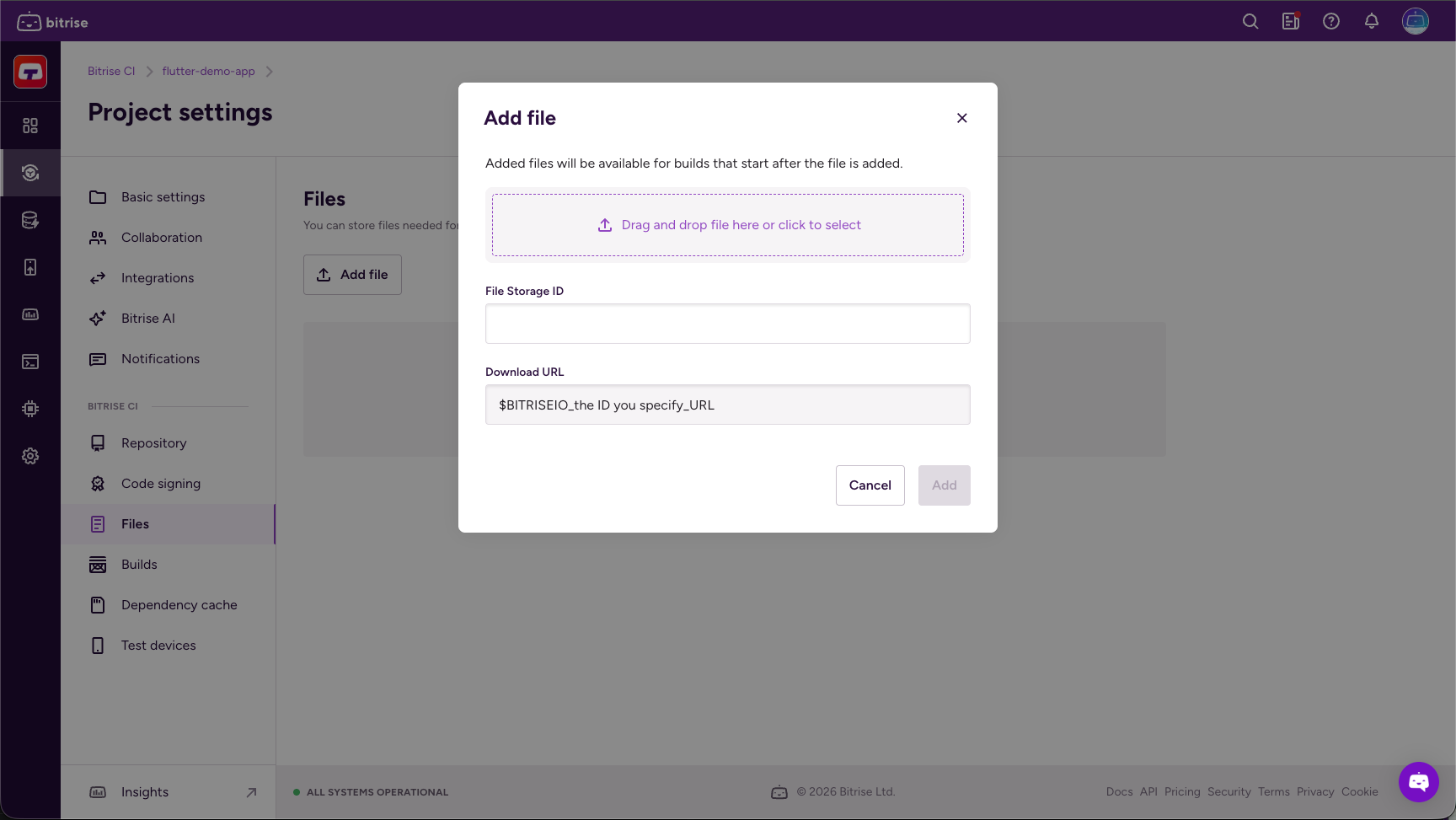This screenshot has width=1456, height=820.
Task: Open Security footer link
Action: [1229, 792]
